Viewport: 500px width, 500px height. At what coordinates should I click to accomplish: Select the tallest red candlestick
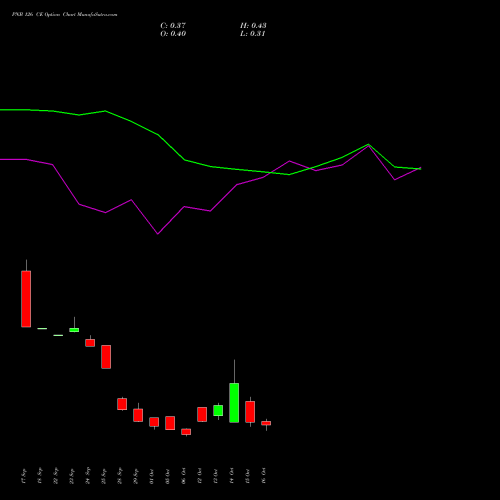tap(26, 299)
